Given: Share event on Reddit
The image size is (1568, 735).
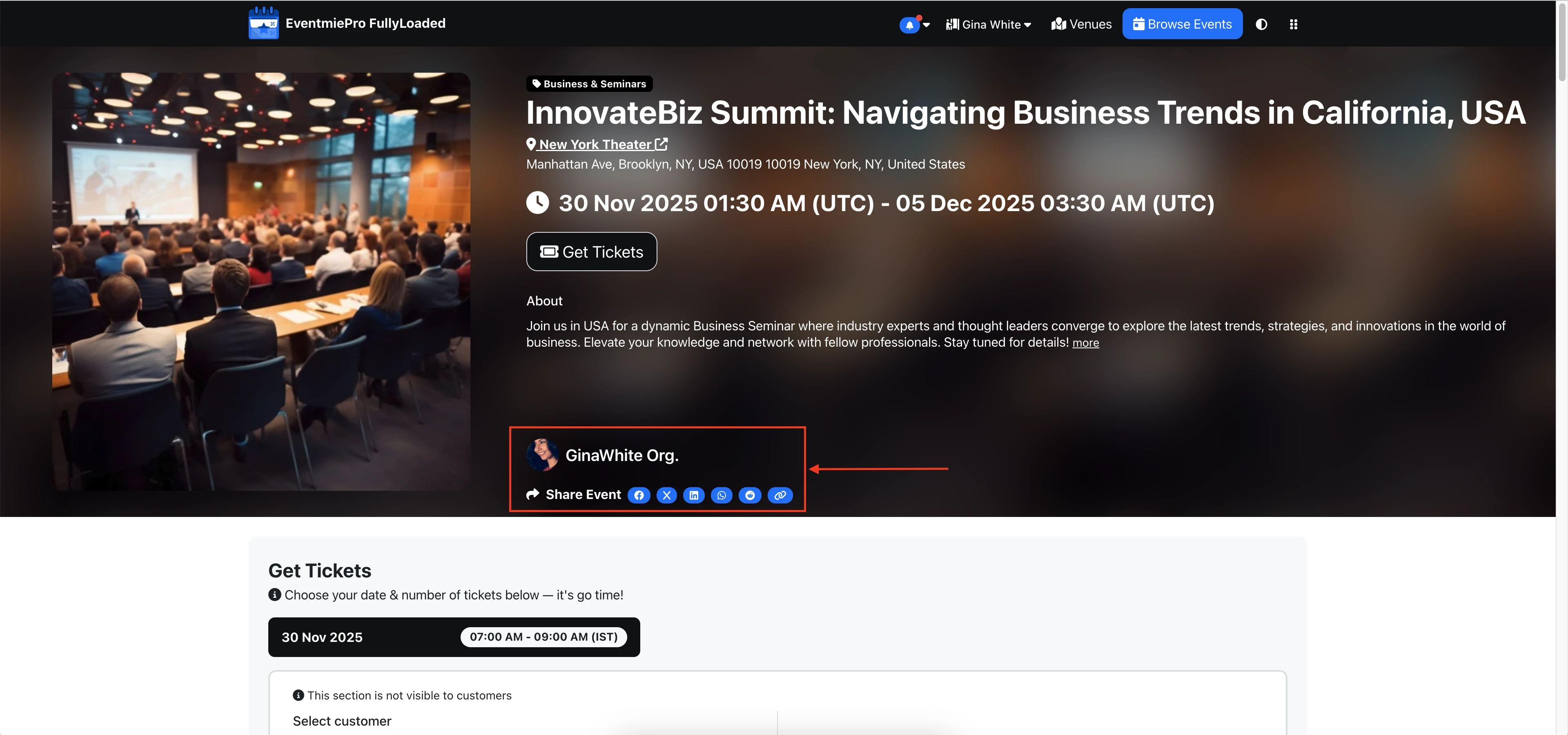Looking at the screenshot, I should (x=749, y=495).
